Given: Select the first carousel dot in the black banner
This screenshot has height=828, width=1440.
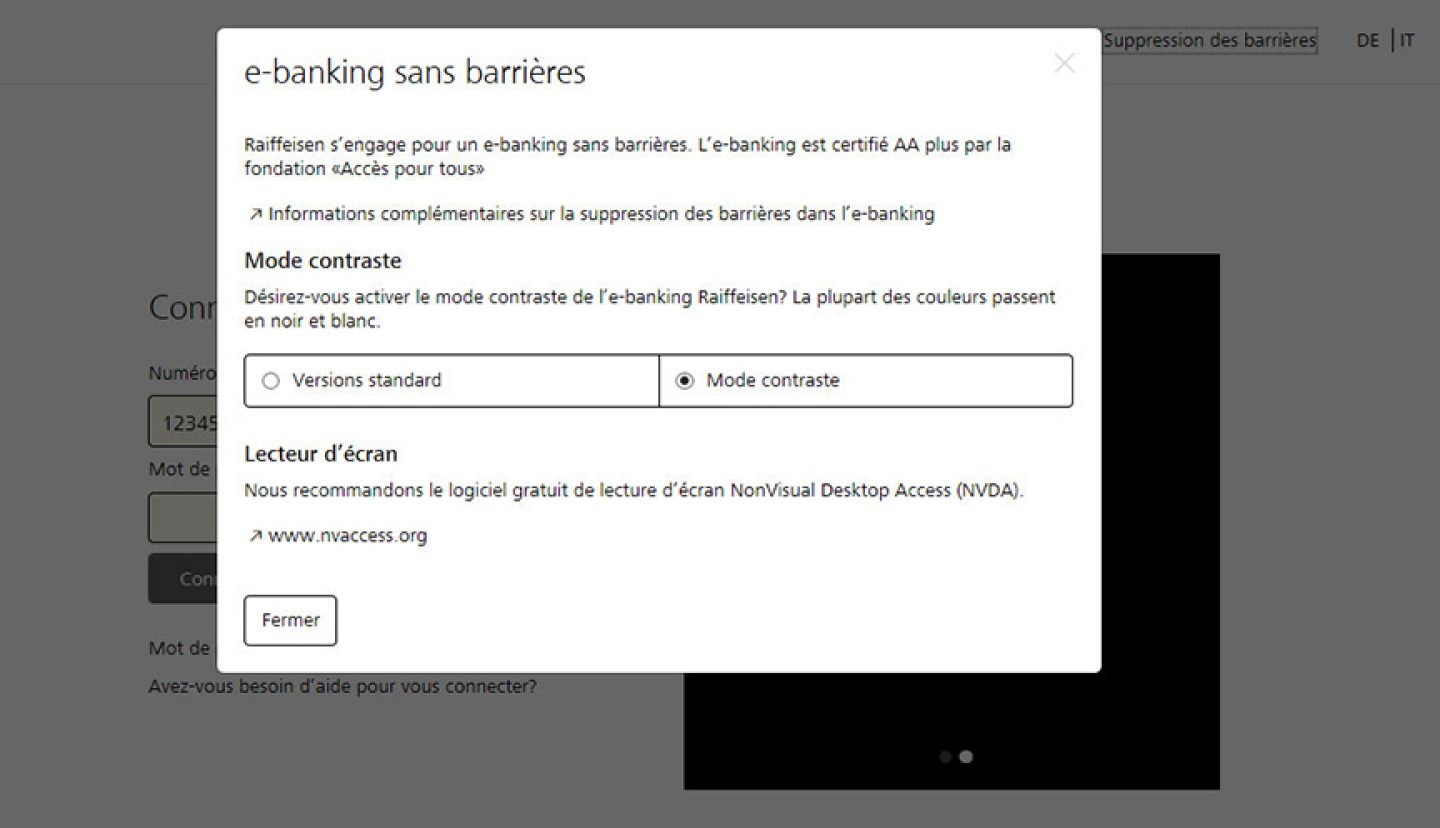Looking at the screenshot, I should point(945,757).
